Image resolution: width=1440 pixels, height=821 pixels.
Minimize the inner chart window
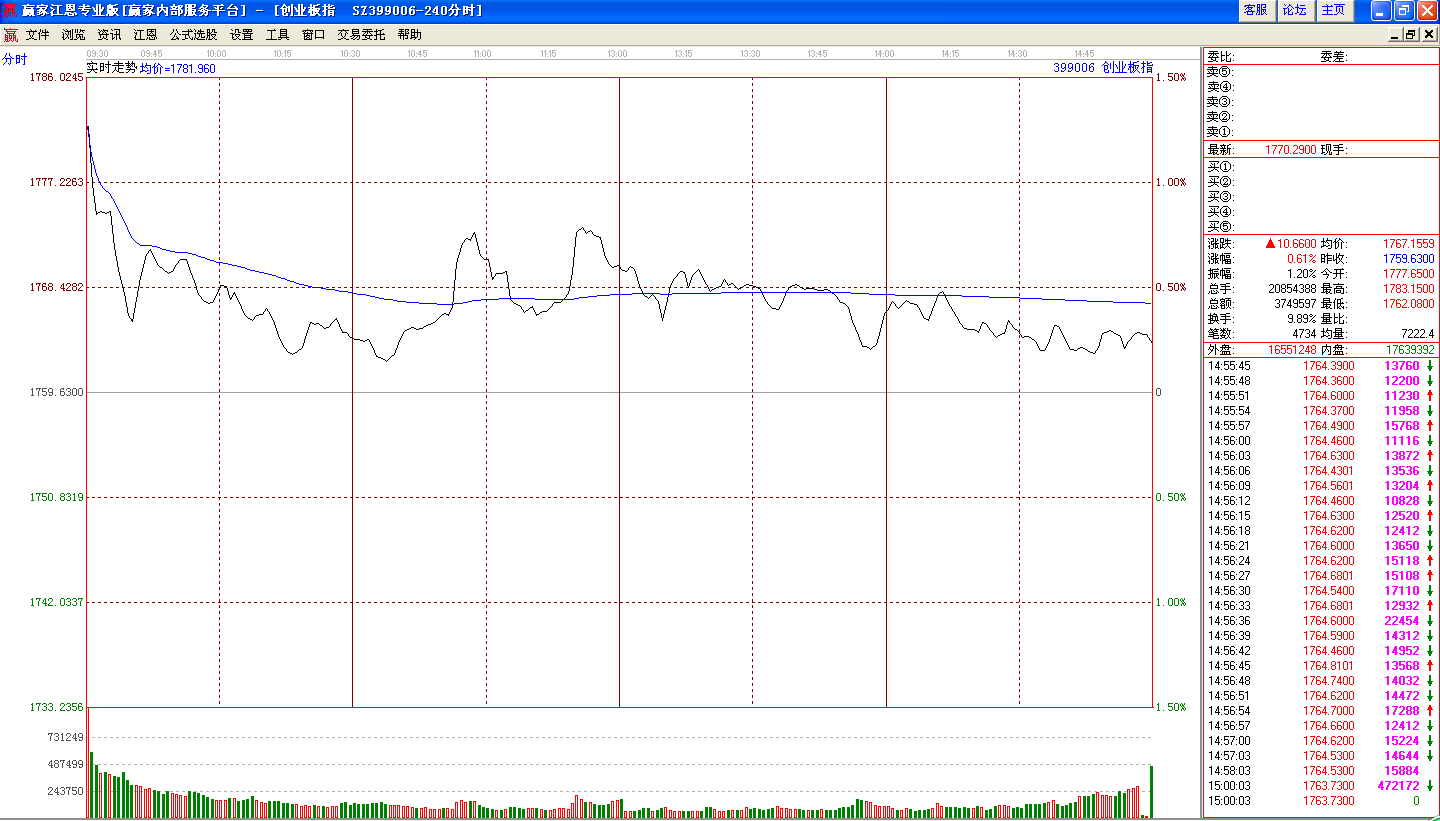tap(1395, 34)
